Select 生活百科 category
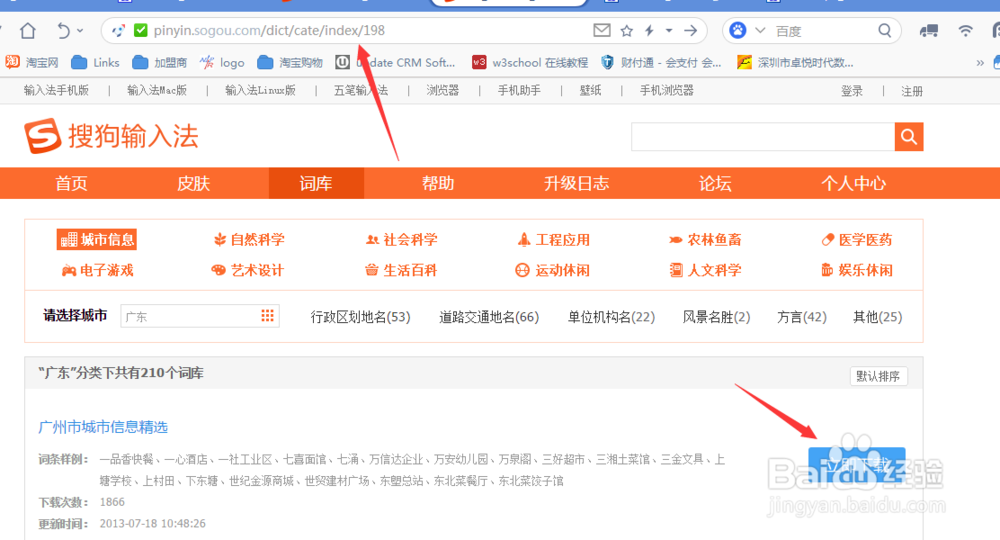Image resolution: width=1000 pixels, height=540 pixels. [401, 270]
